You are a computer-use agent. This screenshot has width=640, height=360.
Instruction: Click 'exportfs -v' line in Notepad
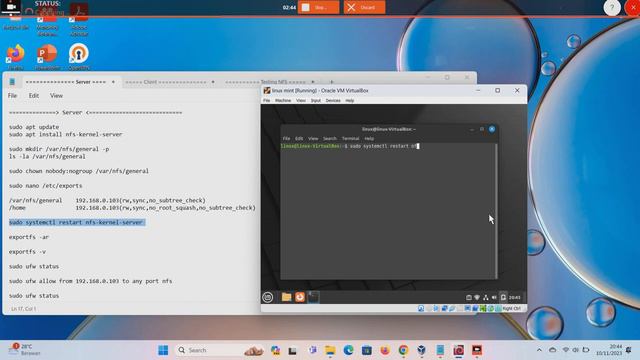[27, 252]
